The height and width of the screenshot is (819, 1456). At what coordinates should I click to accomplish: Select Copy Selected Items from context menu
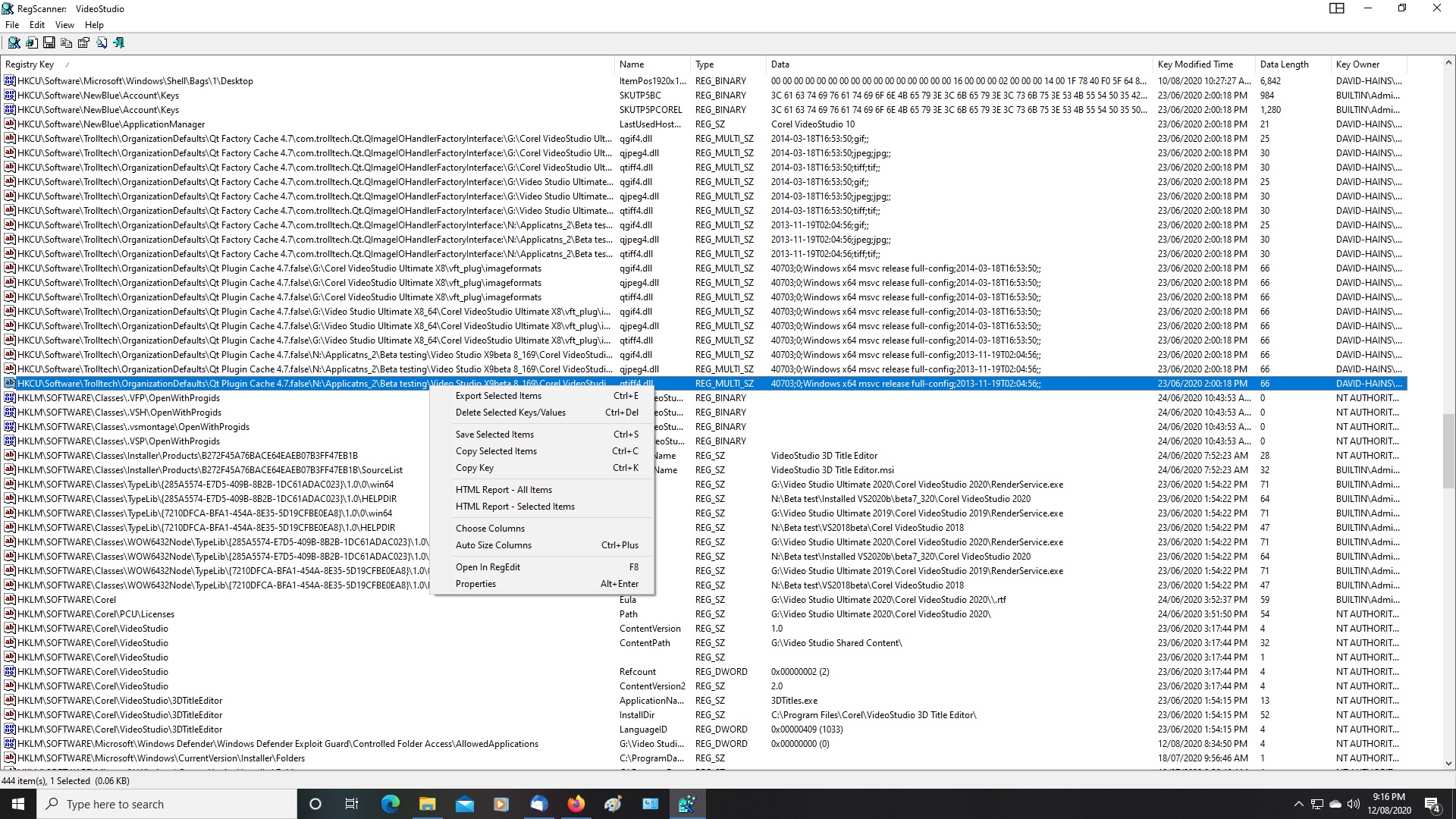[x=542, y=451]
